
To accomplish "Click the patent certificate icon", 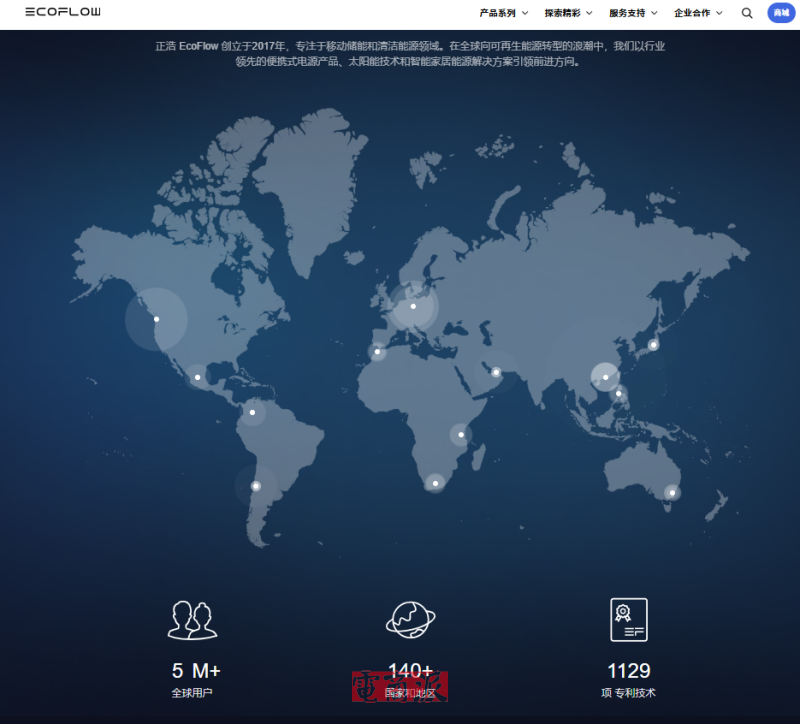I will tap(628, 620).
